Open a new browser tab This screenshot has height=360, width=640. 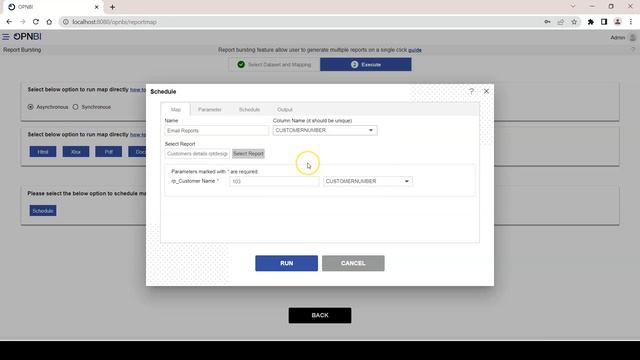coord(112,7)
